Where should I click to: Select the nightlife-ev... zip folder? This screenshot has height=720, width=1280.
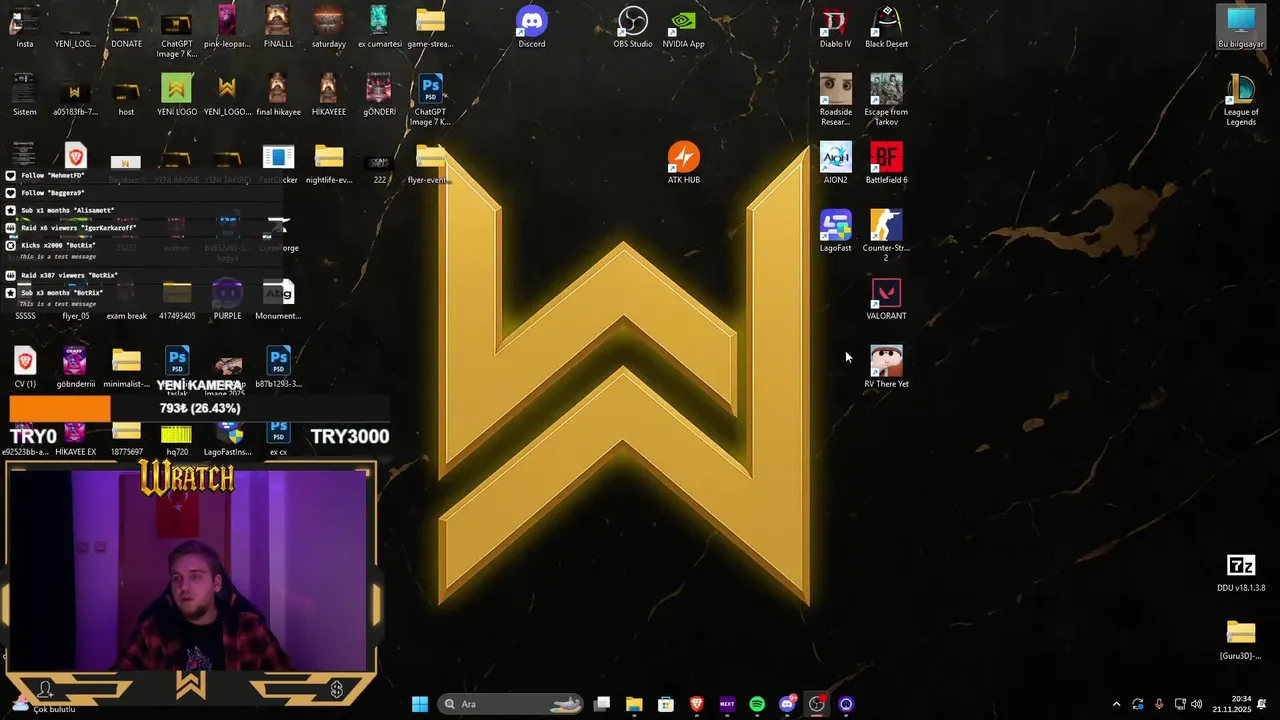[329, 163]
